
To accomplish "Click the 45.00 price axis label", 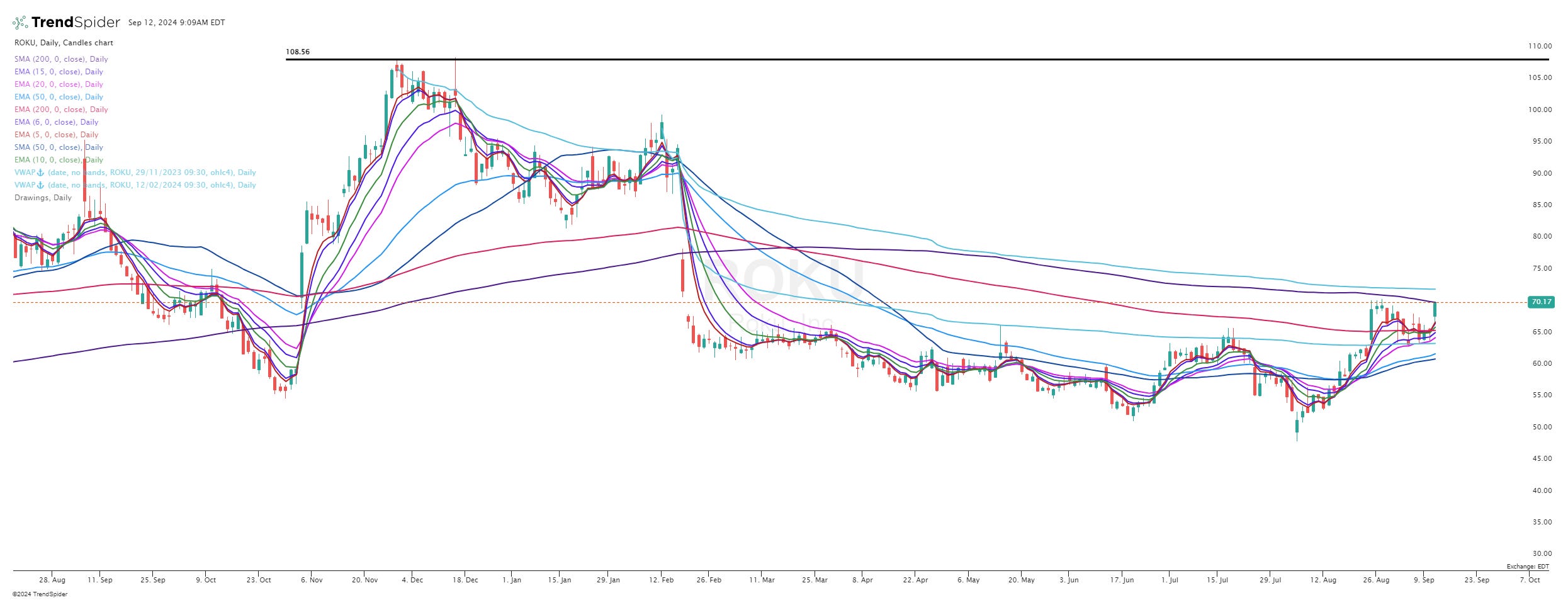I will point(1542,458).
